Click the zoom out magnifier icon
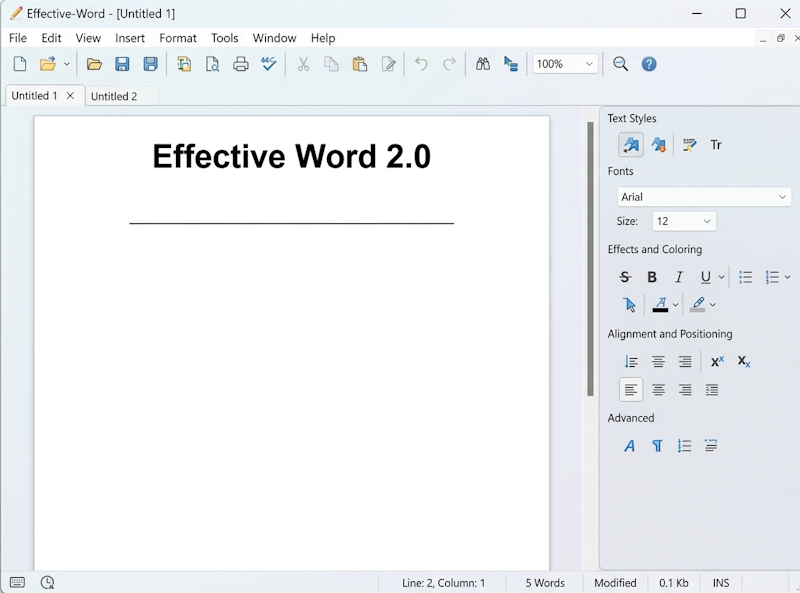Screen dimensions: 800x593 pos(620,63)
